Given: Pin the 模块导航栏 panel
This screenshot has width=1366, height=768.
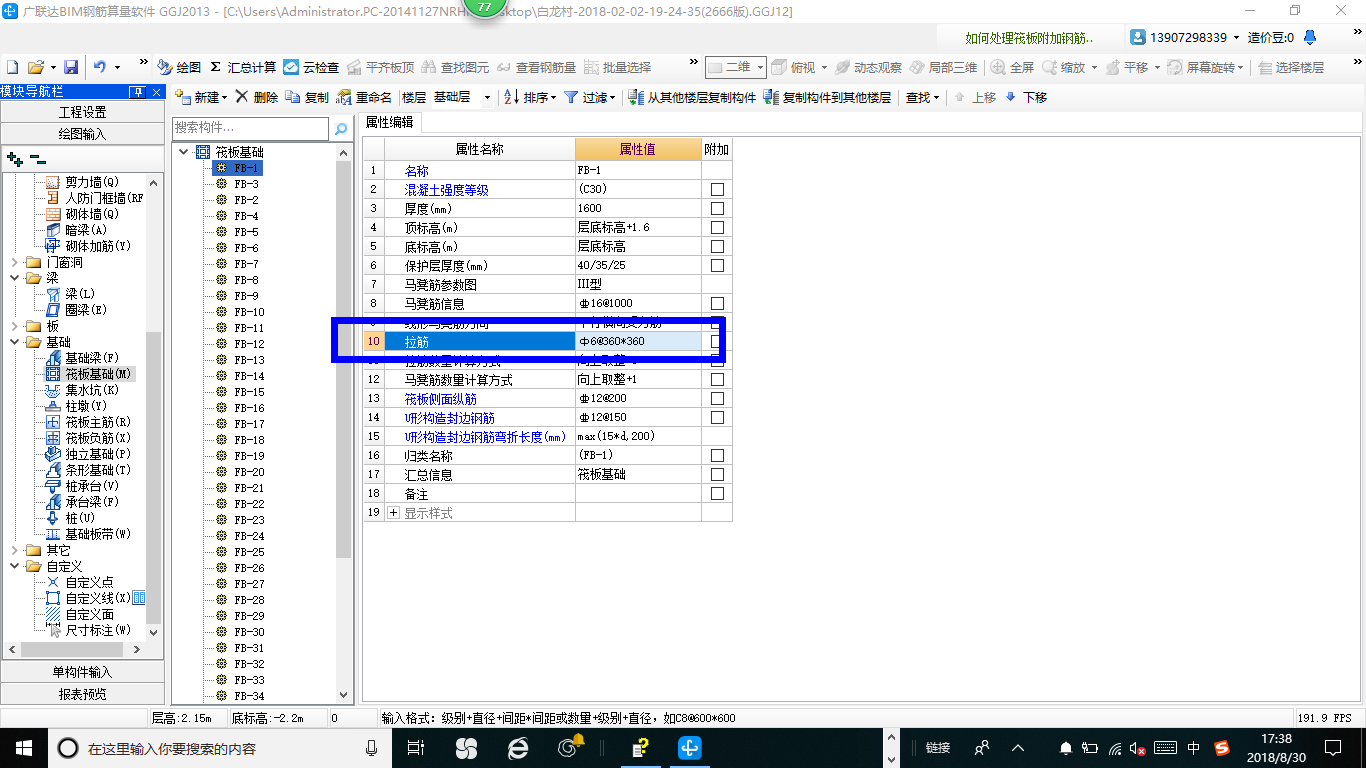Looking at the screenshot, I should click(x=139, y=92).
